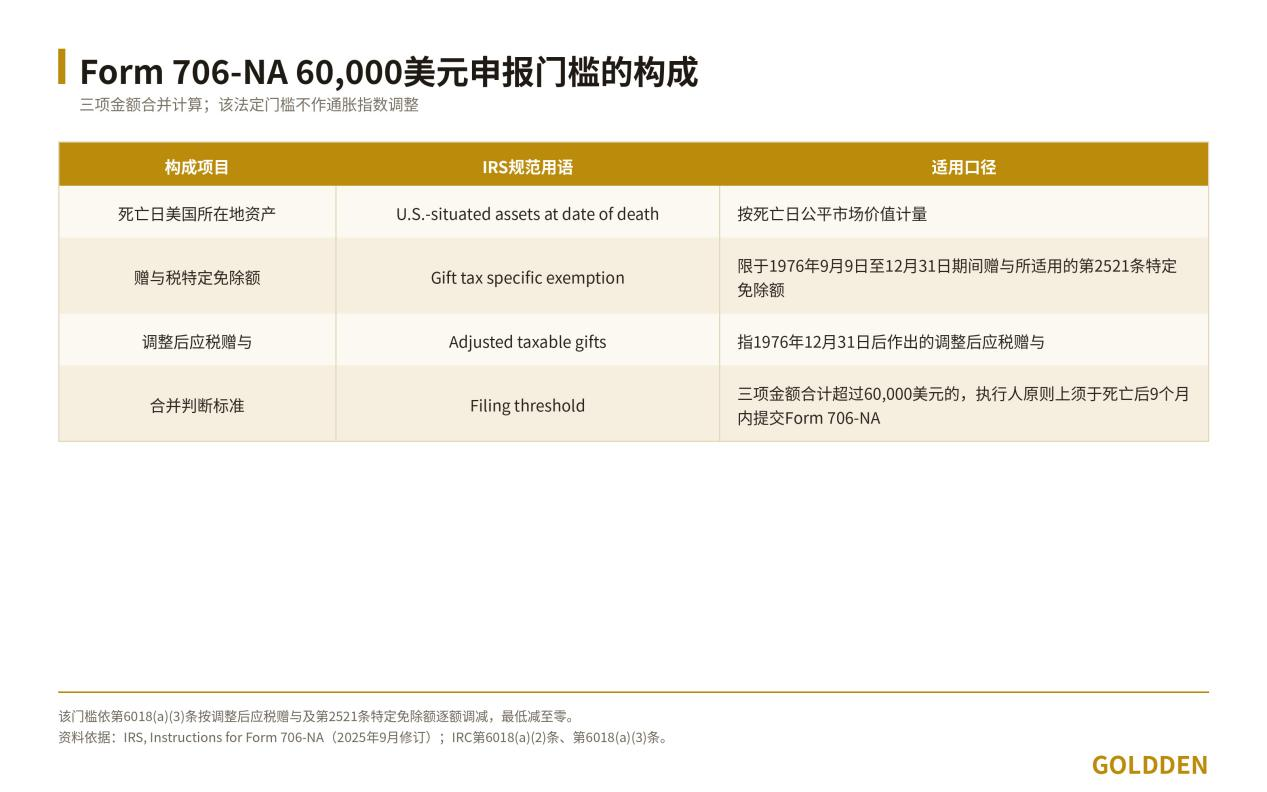
Task: Click the cell 'Adjusted taxable gifts'
Action: tap(527, 341)
